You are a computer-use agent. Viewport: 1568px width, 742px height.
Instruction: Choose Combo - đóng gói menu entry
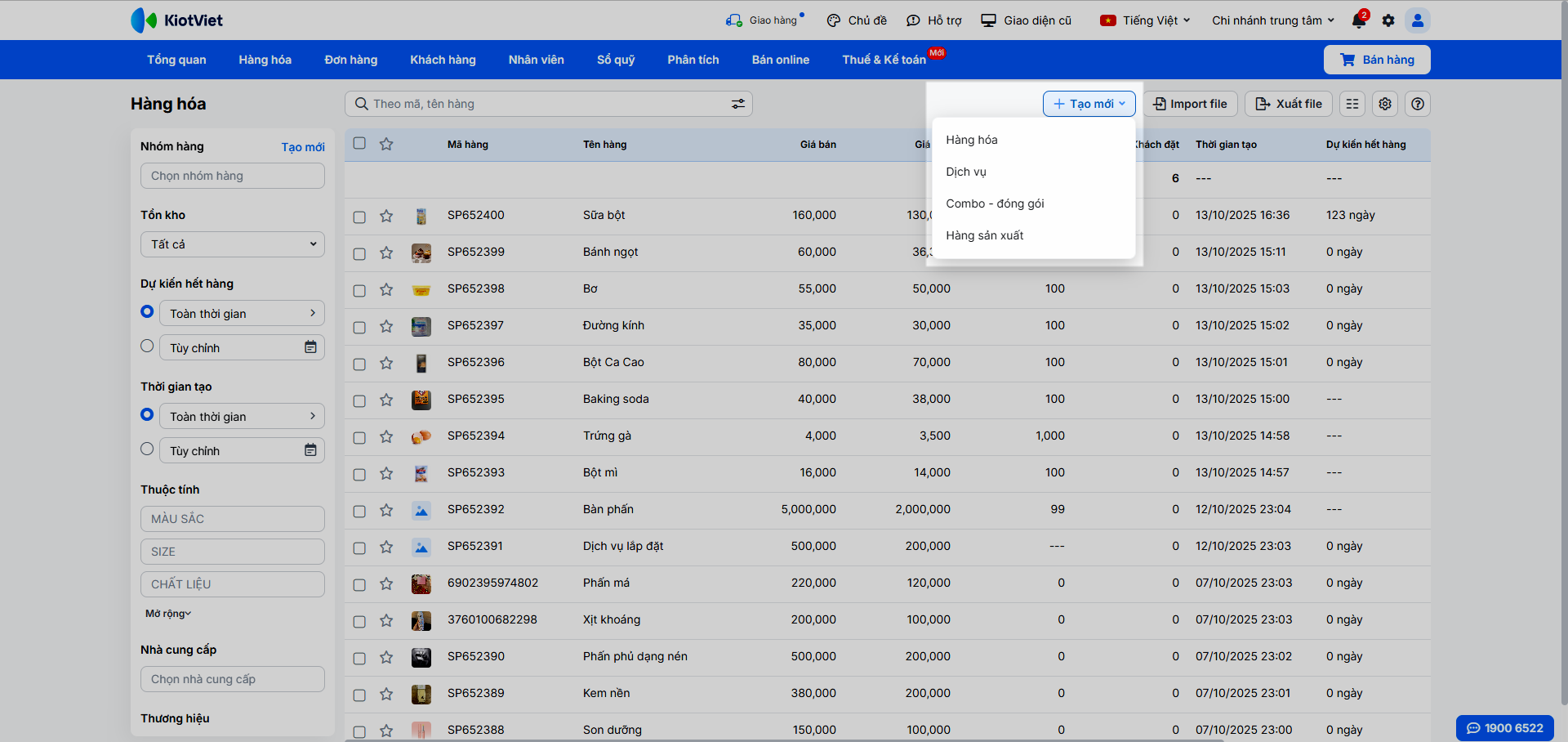(1034, 203)
